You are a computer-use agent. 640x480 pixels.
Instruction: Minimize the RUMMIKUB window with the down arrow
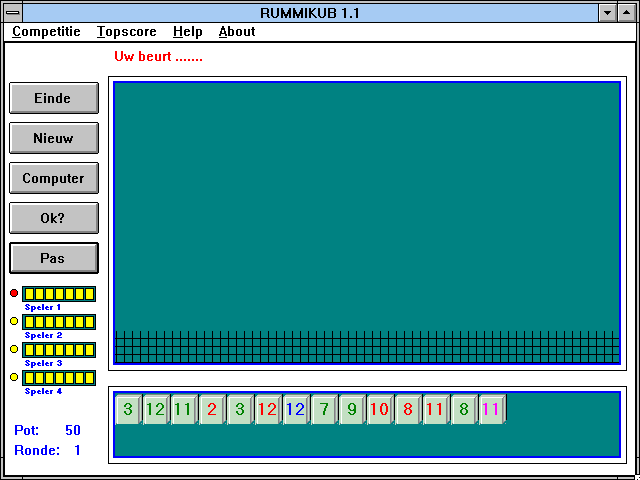click(x=607, y=13)
